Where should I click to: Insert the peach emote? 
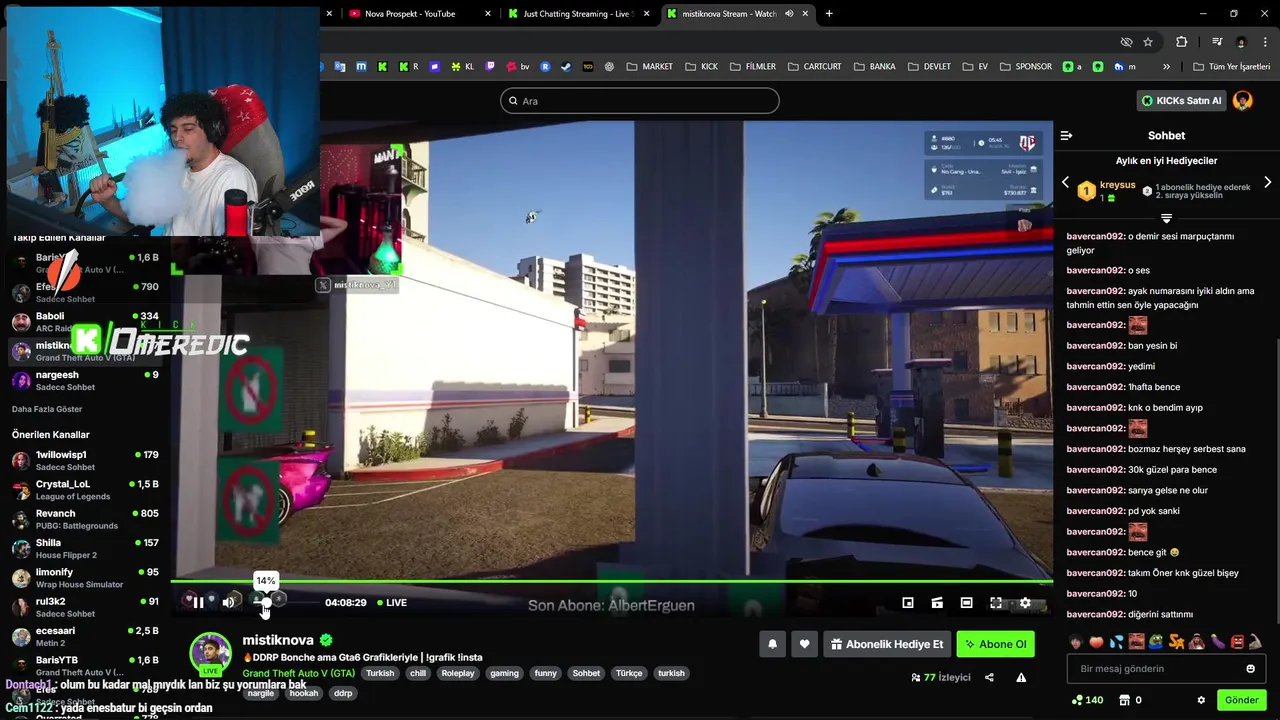click(1097, 641)
